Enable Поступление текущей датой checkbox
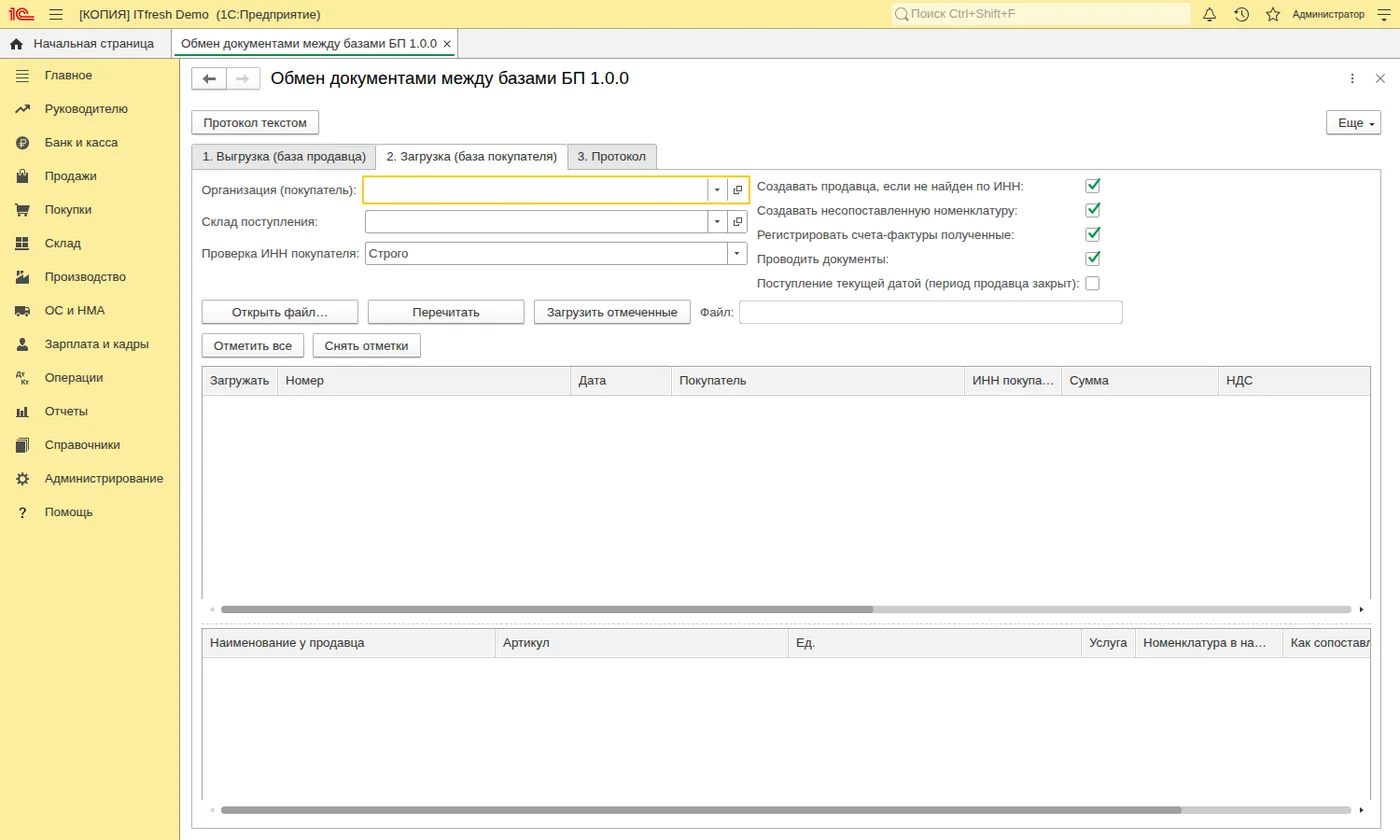The width and height of the screenshot is (1400, 840). 1093,283
